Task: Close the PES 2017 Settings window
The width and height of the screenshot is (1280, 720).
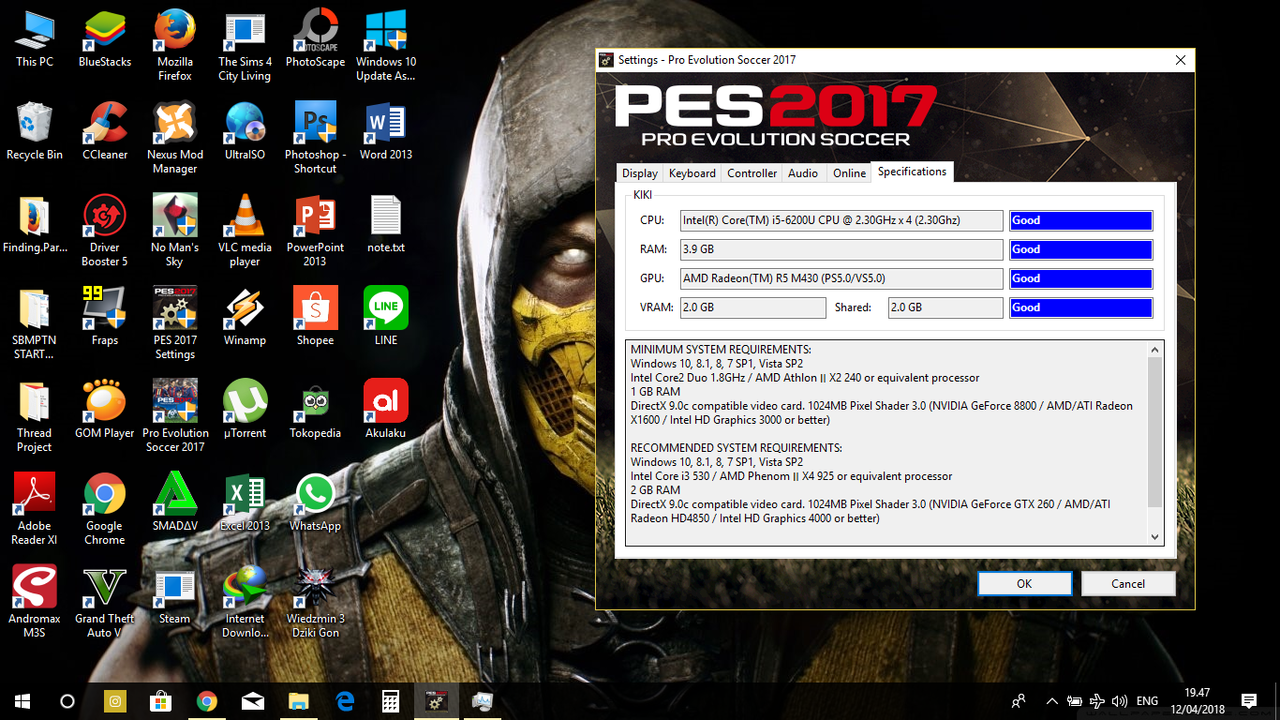Action: [x=1180, y=60]
